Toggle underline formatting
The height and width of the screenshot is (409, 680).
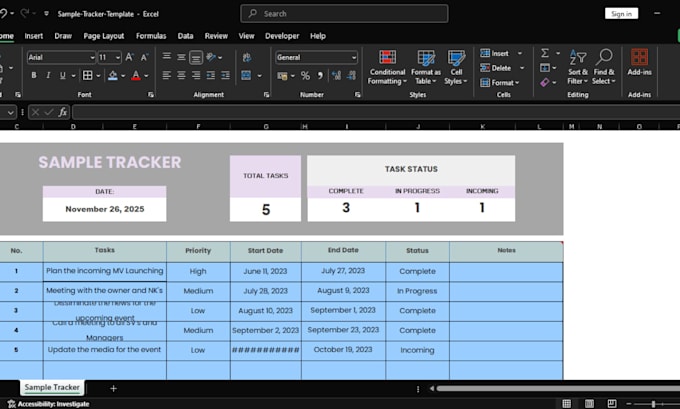coord(62,75)
